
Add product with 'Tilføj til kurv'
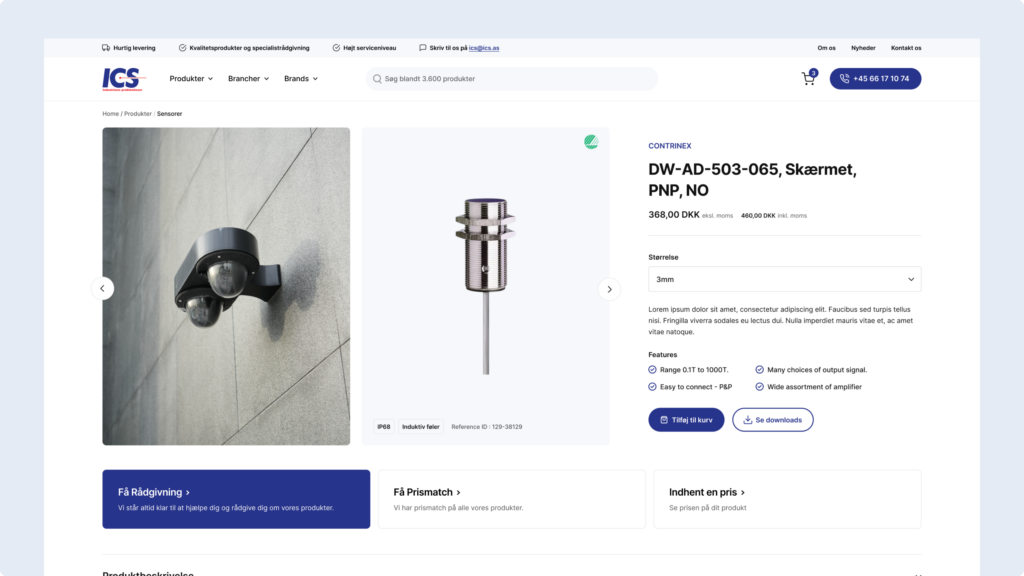[x=686, y=420]
